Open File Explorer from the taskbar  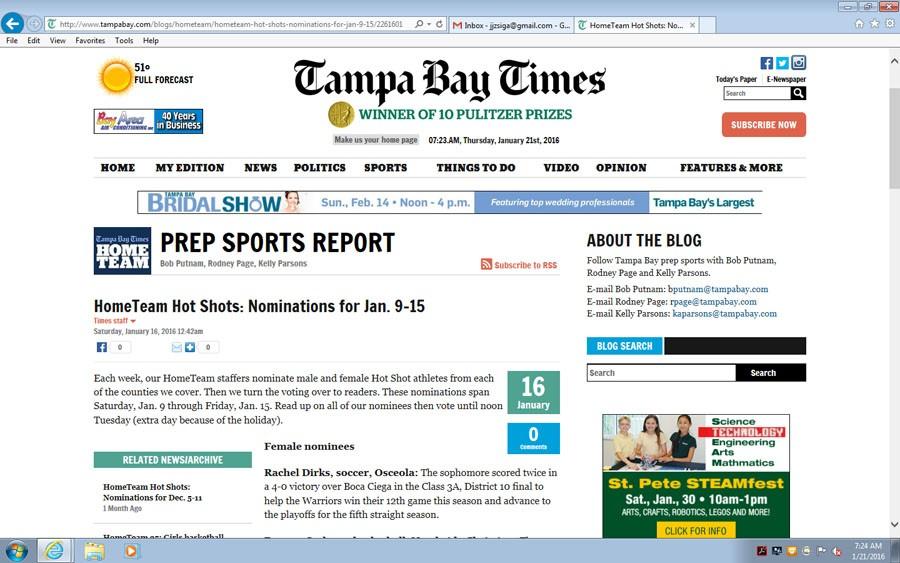[94, 552]
